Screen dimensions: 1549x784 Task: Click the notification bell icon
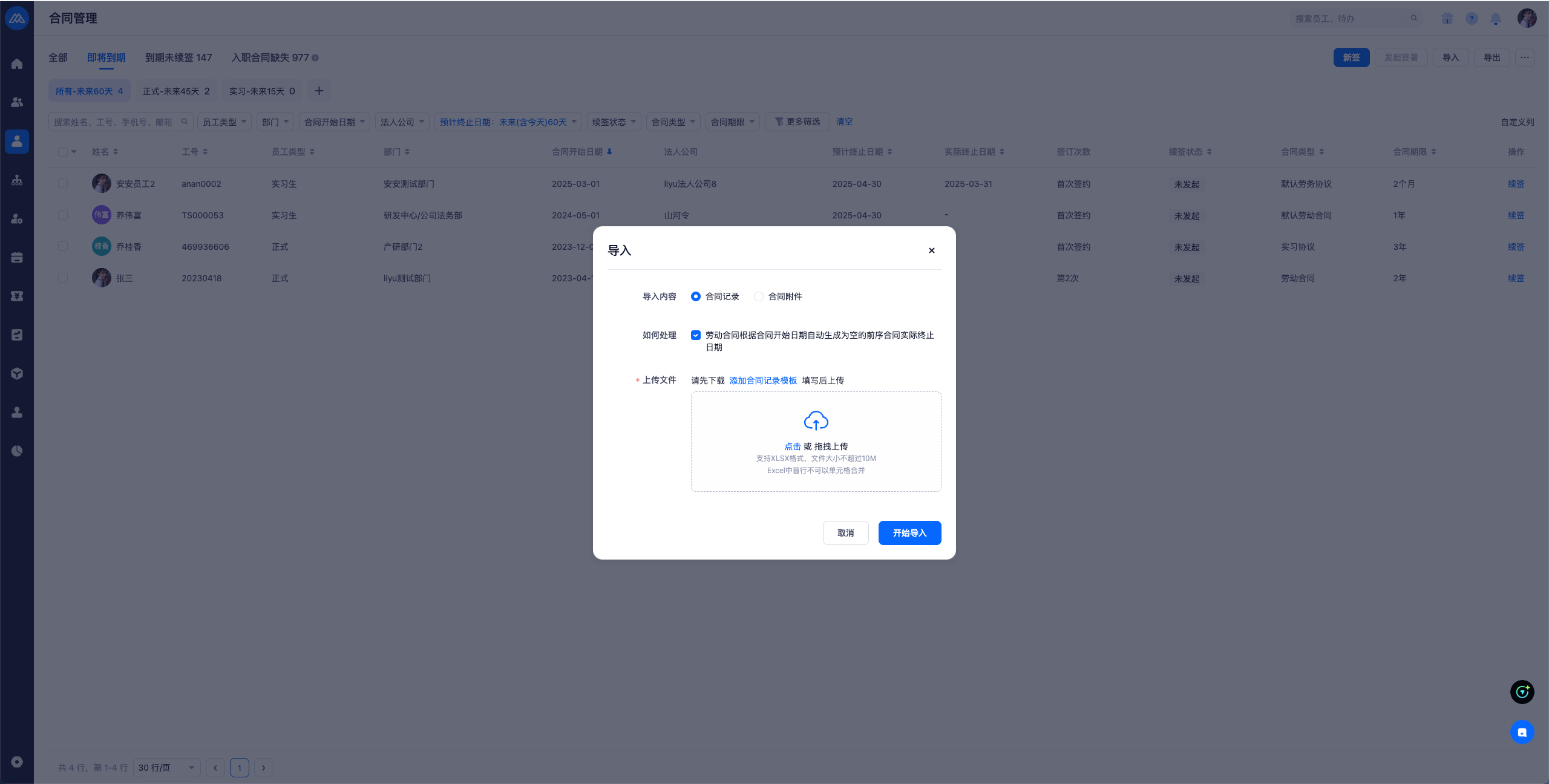tap(1495, 19)
